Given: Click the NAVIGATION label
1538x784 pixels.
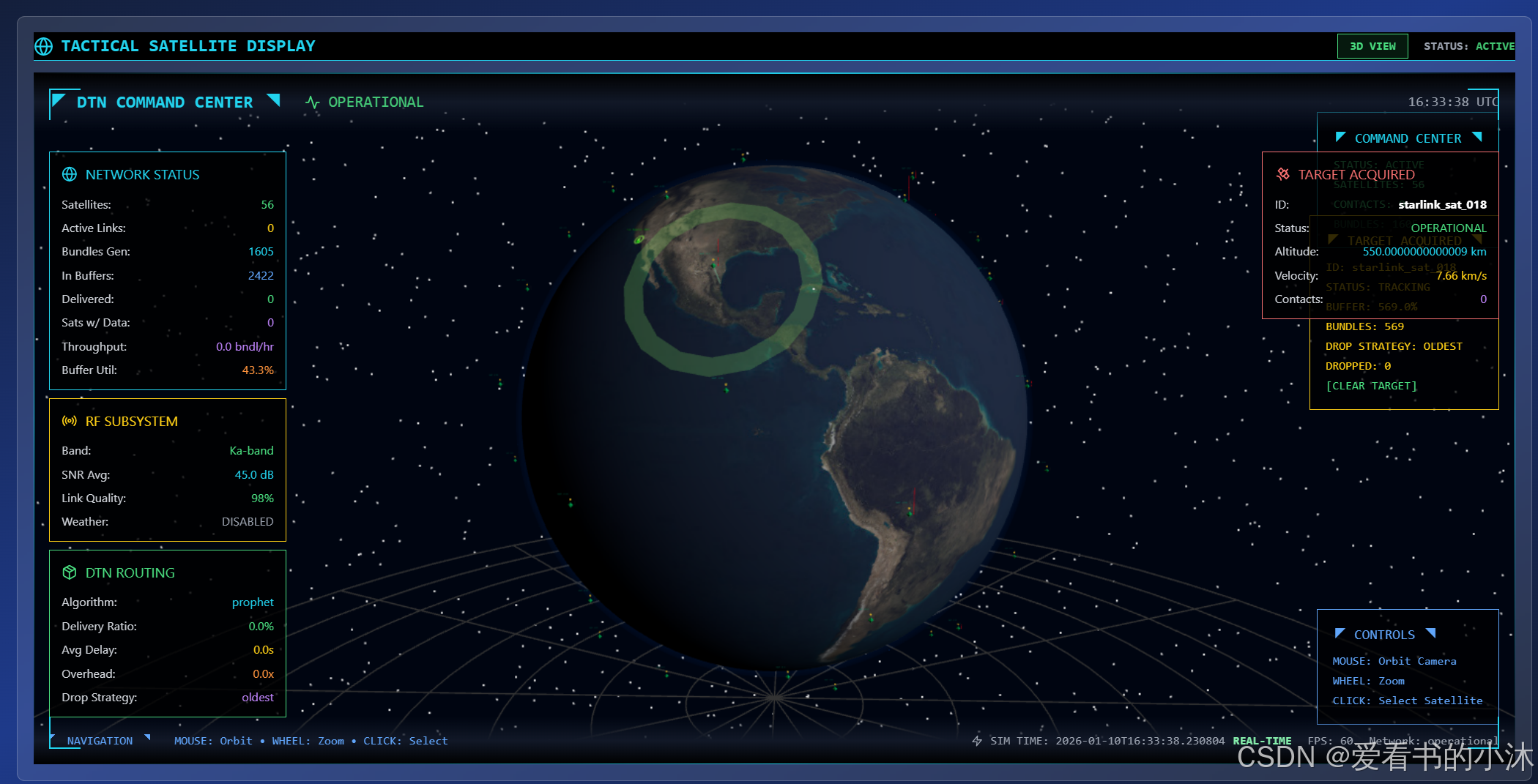Looking at the screenshot, I should (x=100, y=741).
